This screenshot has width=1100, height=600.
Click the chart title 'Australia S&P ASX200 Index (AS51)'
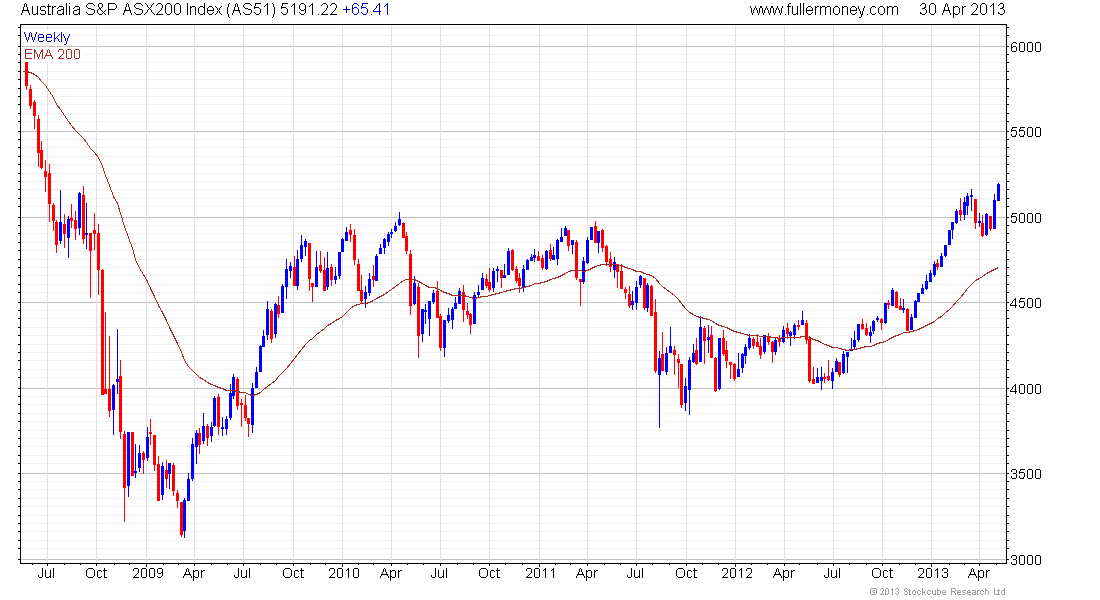[149, 10]
